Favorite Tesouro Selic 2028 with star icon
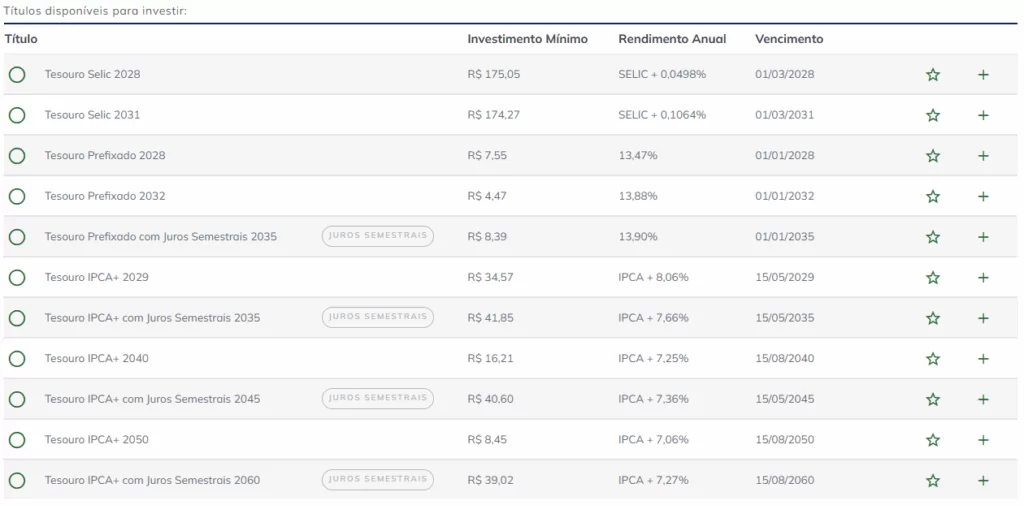Viewport: 1024px width, 505px height. click(x=933, y=75)
